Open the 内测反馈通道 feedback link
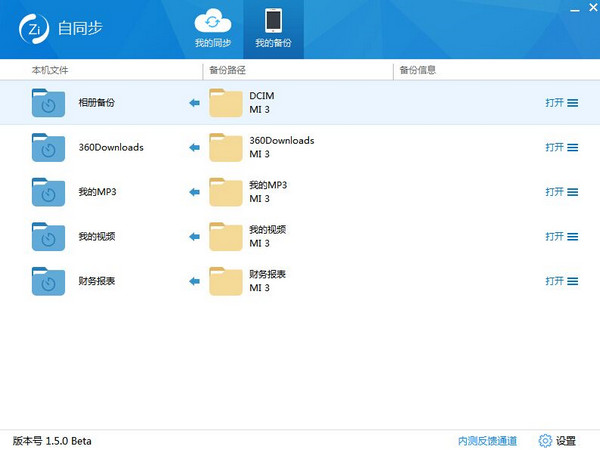Image resolution: width=600 pixels, height=450 pixels. (488, 441)
